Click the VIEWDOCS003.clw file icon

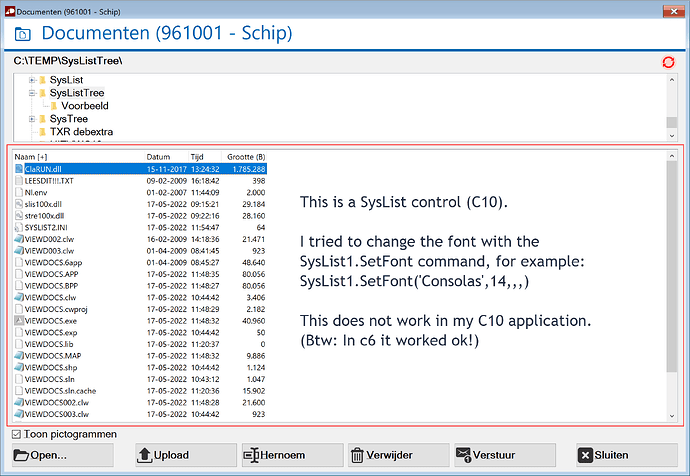(19, 414)
